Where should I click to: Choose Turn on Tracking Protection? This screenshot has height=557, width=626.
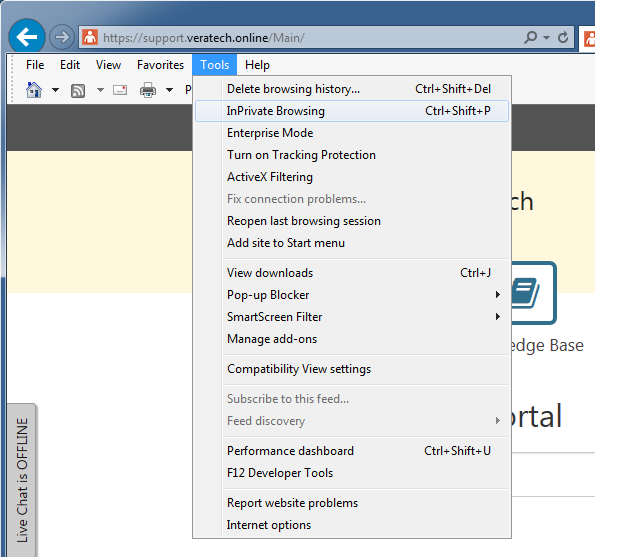(352, 155)
